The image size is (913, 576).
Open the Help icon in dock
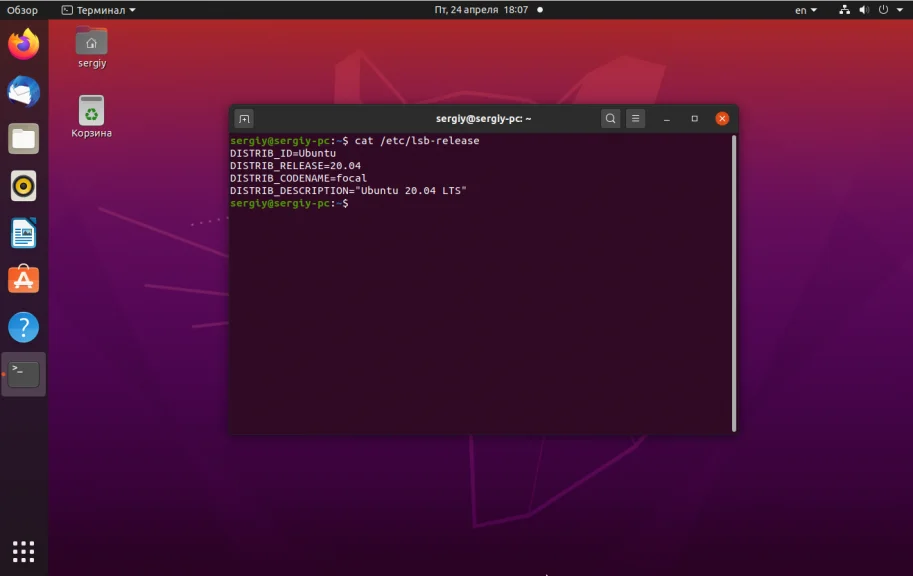pyautogui.click(x=24, y=327)
